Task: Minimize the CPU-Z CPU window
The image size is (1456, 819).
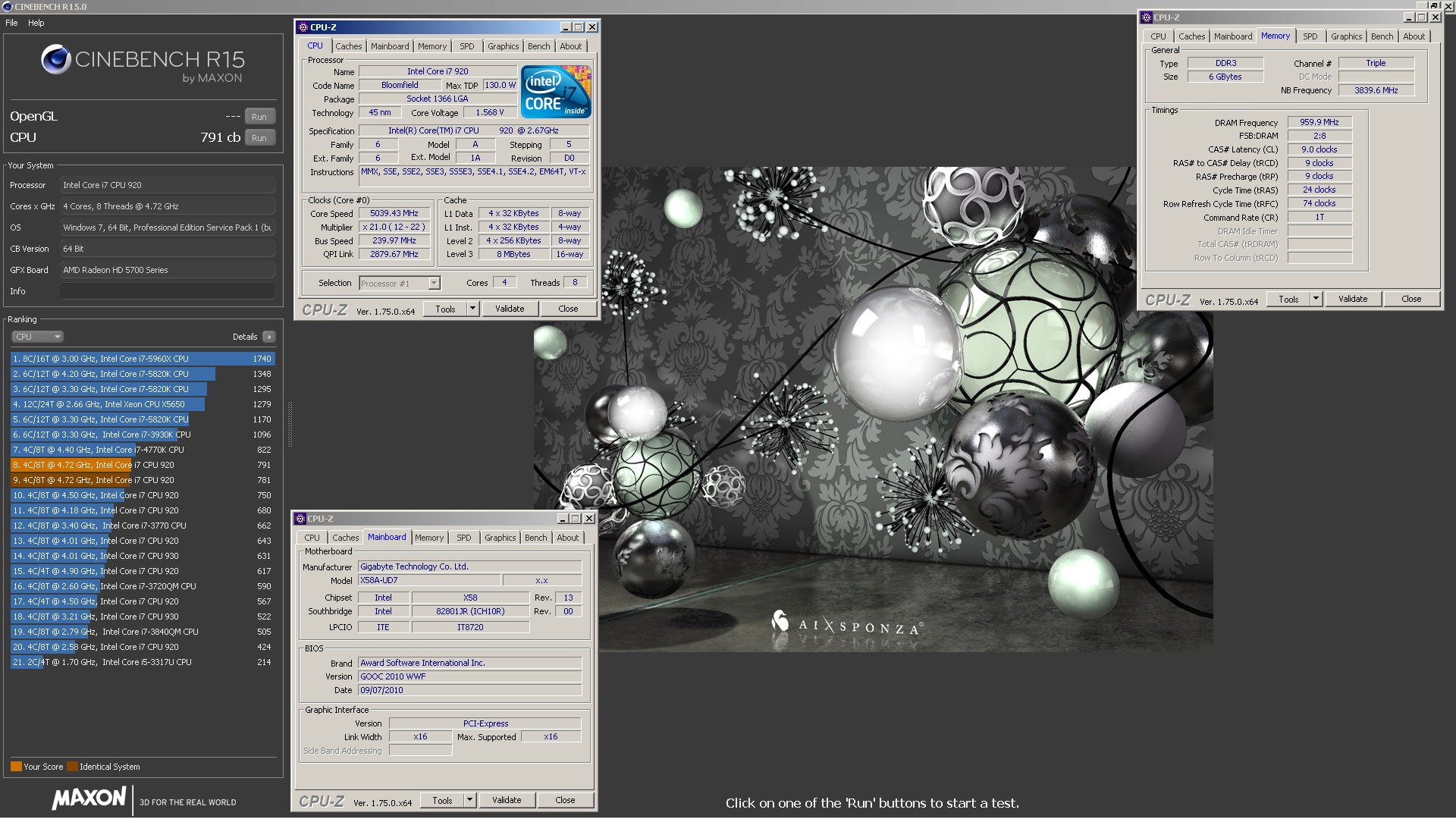Action: (566, 27)
